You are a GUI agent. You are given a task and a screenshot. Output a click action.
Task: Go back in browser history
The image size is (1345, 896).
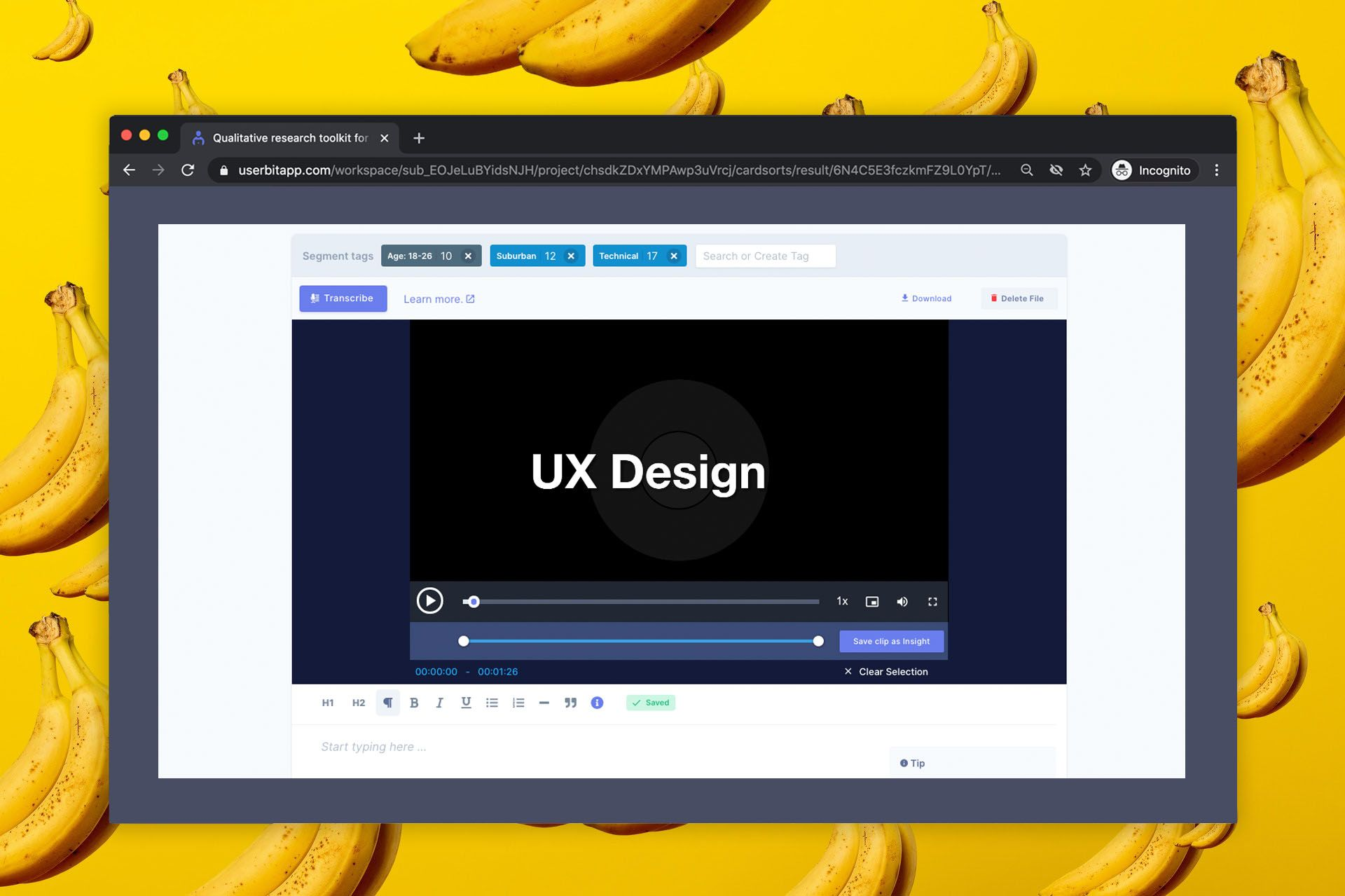(129, 170)
